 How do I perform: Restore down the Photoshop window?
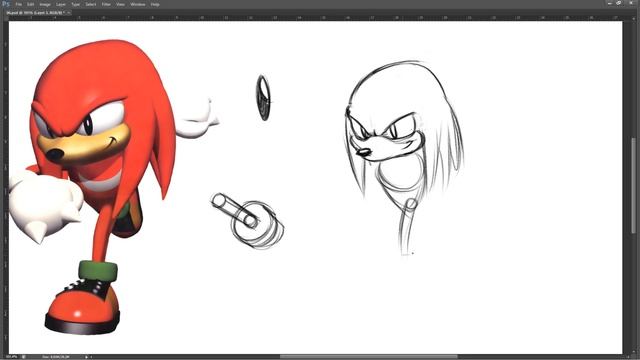619,3
